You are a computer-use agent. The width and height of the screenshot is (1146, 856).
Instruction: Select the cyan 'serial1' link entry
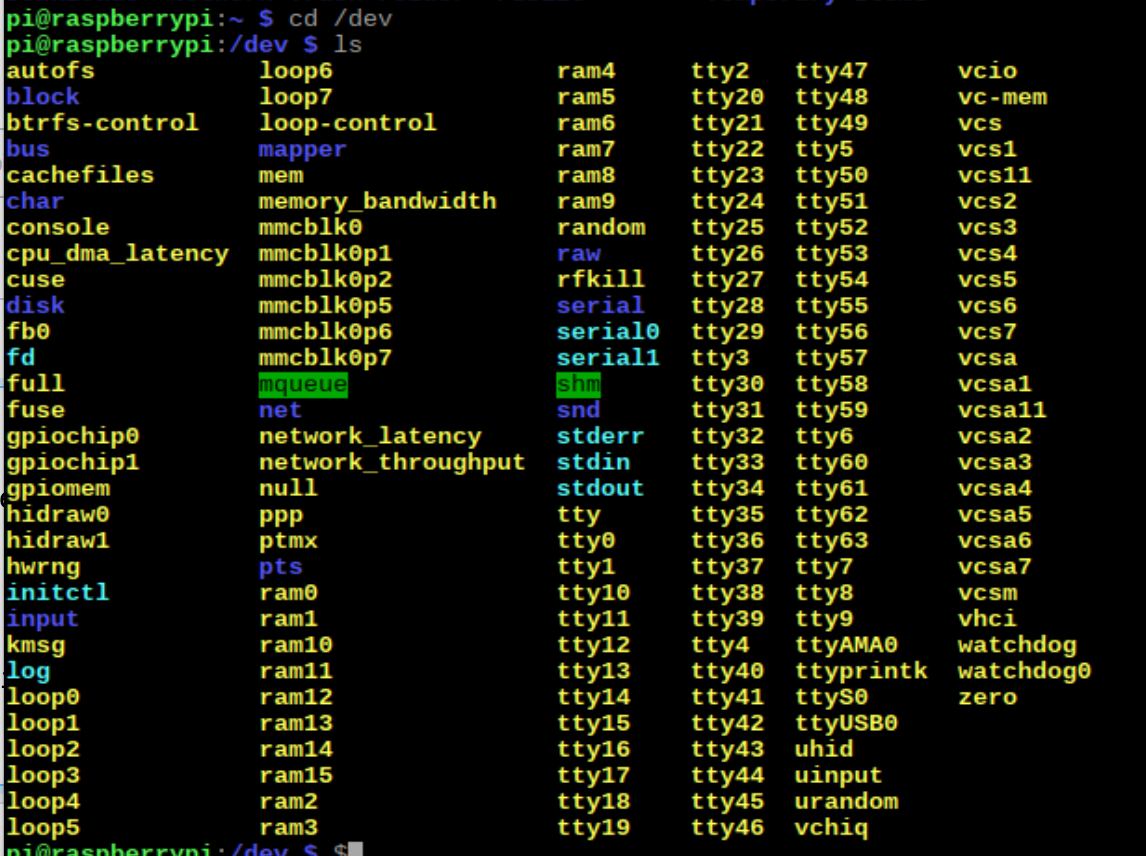click(x=608, y=358)
